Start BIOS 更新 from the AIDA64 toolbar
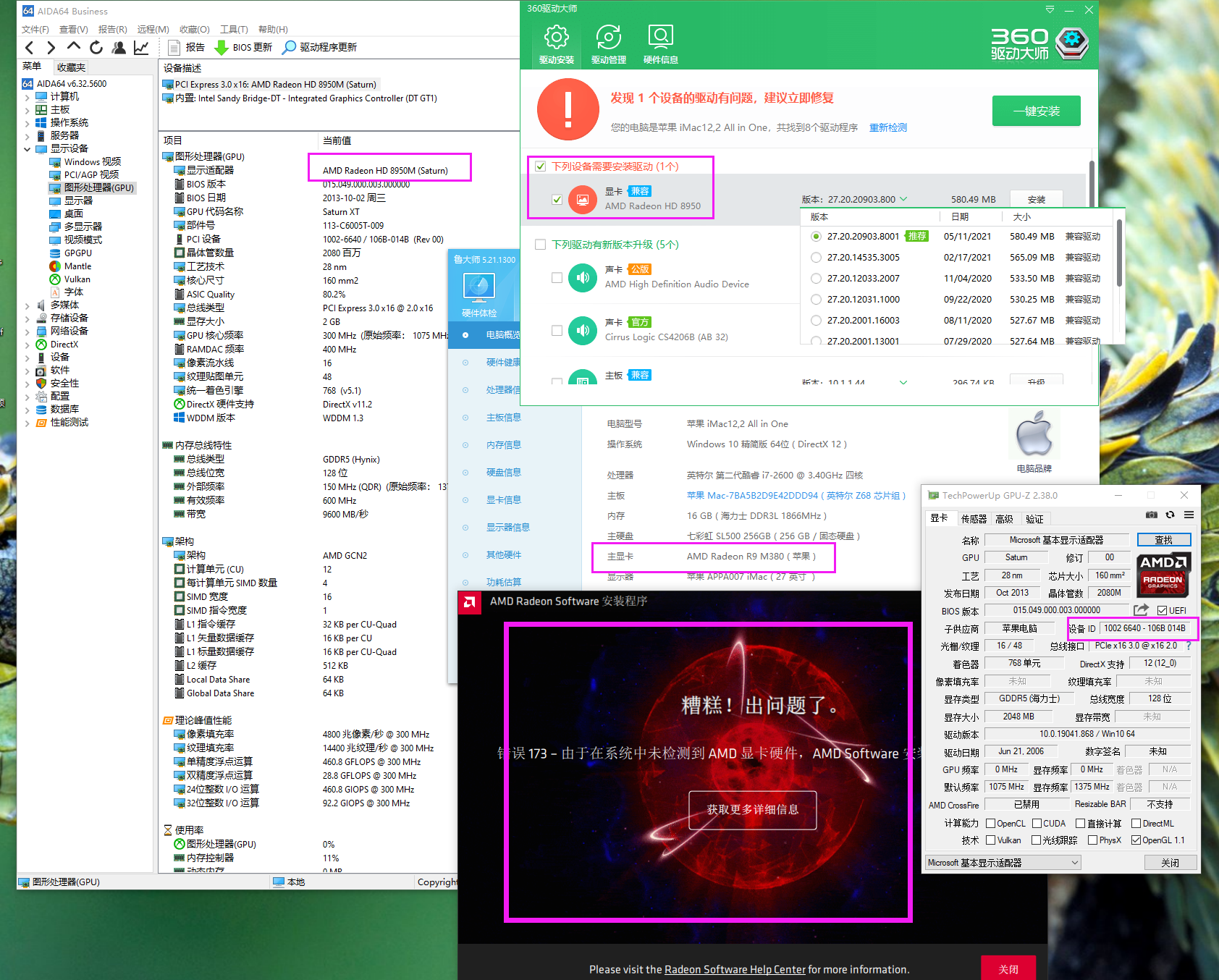Image resolution: width=1219 pixels, height=980 pixels. (x=243, y=47)
